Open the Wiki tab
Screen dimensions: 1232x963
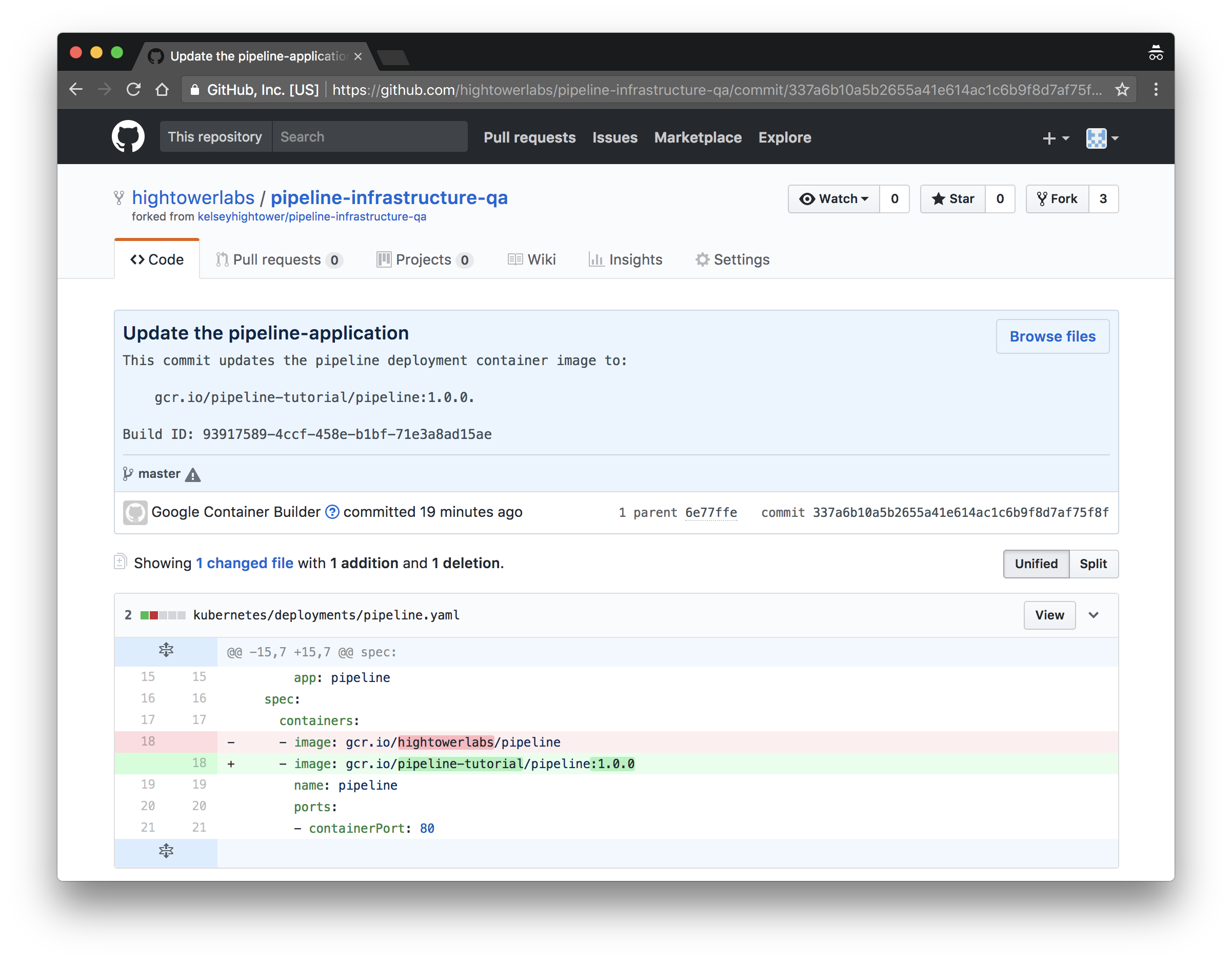531,259
